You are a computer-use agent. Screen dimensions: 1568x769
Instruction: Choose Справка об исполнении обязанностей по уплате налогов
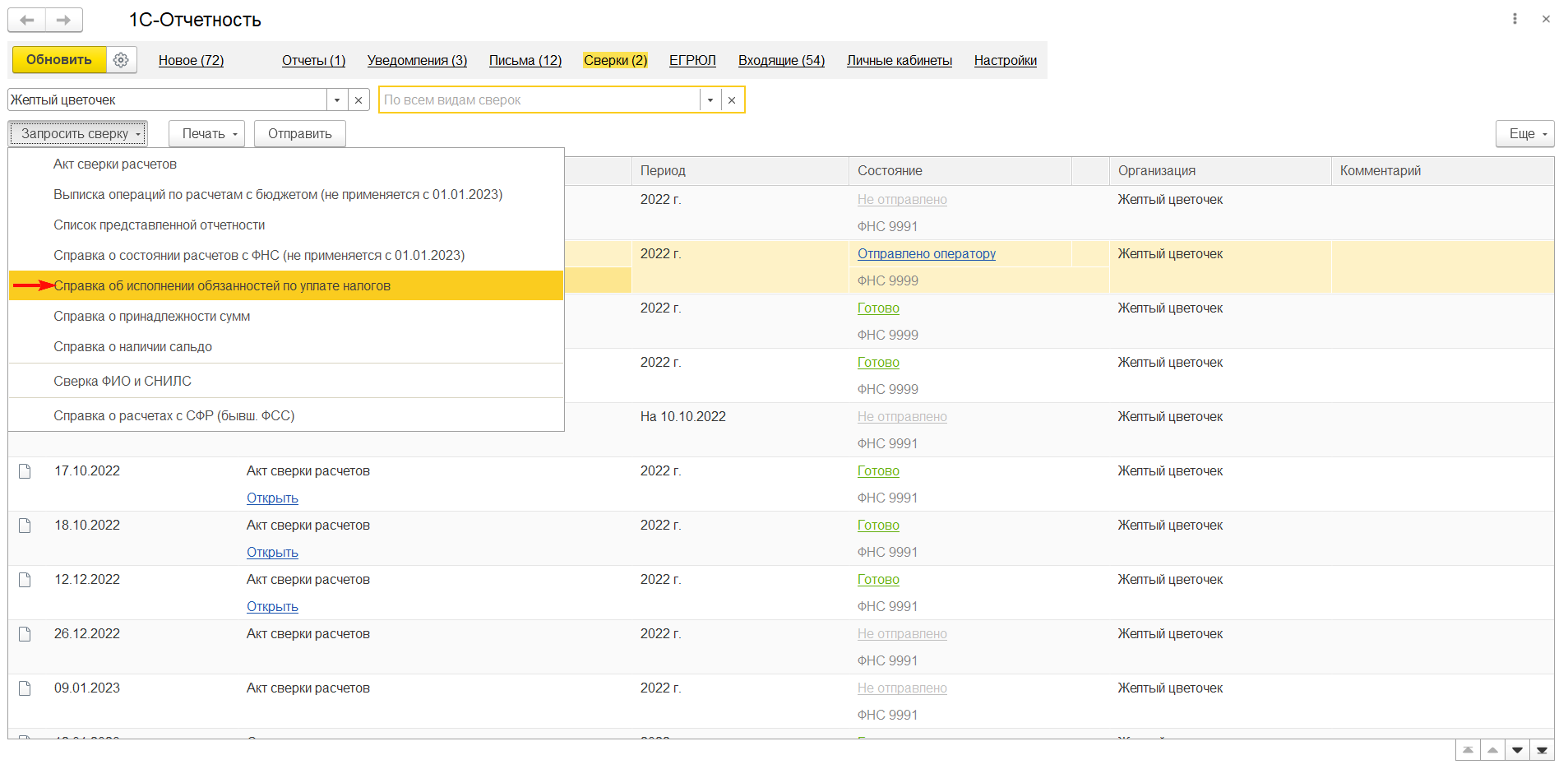(286, 286)
